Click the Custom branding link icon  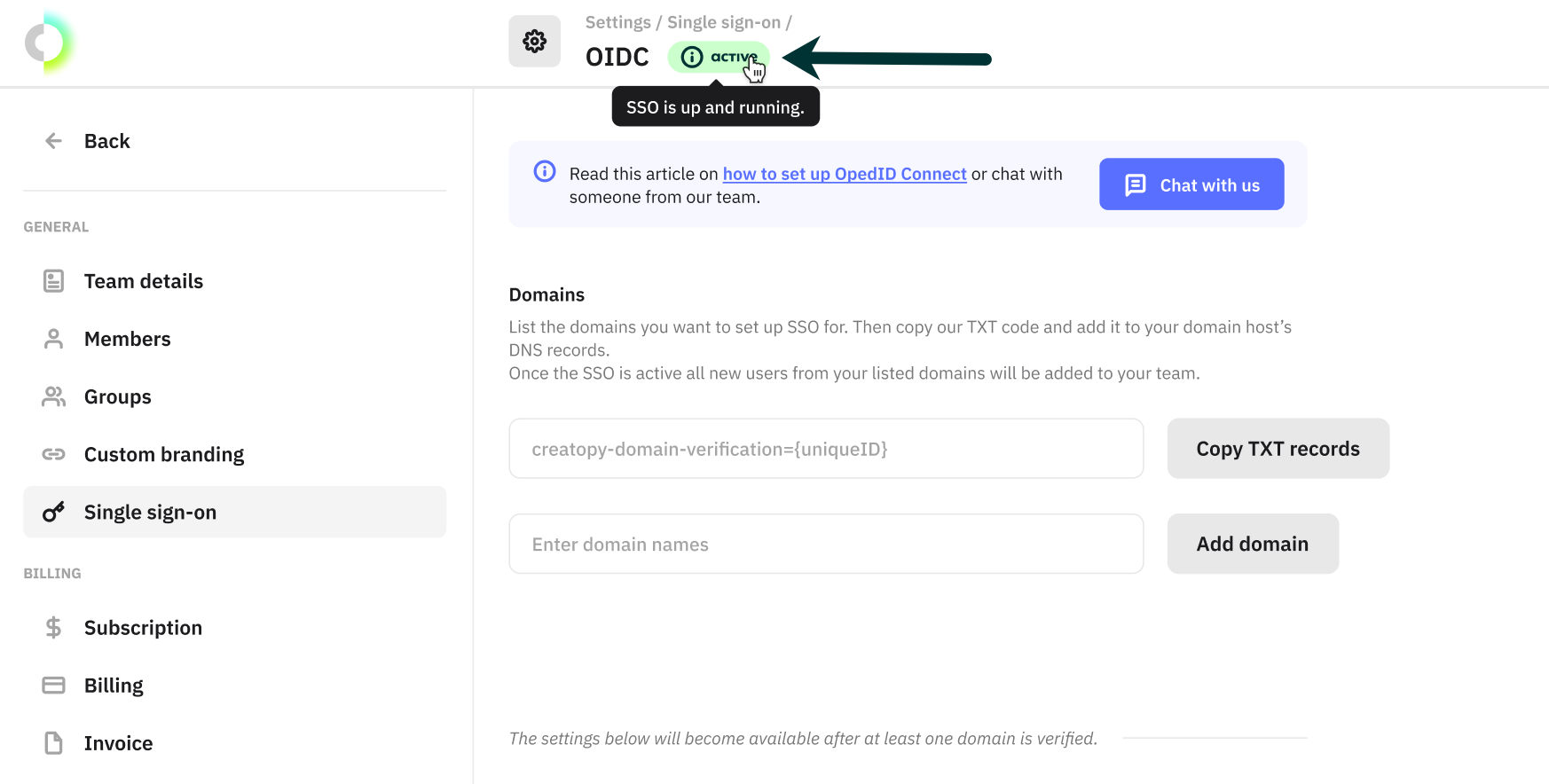pyautogui.click(x=53, y=454)
